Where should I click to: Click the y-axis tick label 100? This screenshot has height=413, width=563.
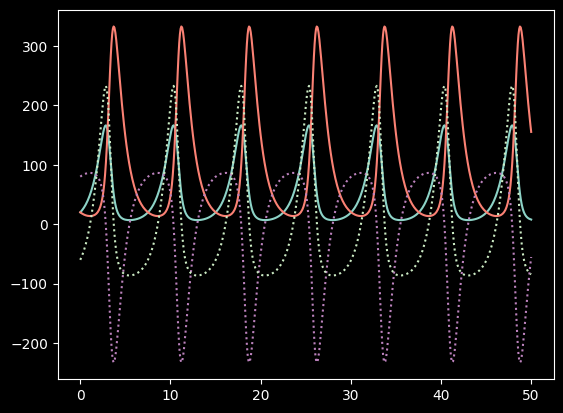pos(35,166)
